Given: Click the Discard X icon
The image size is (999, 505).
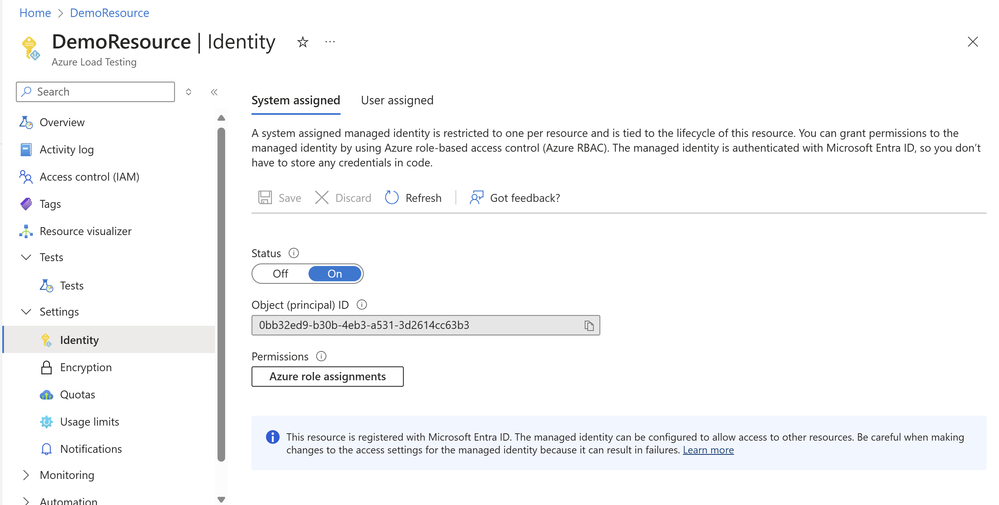Looking at the screenshot, I should [x=322, y=197].
